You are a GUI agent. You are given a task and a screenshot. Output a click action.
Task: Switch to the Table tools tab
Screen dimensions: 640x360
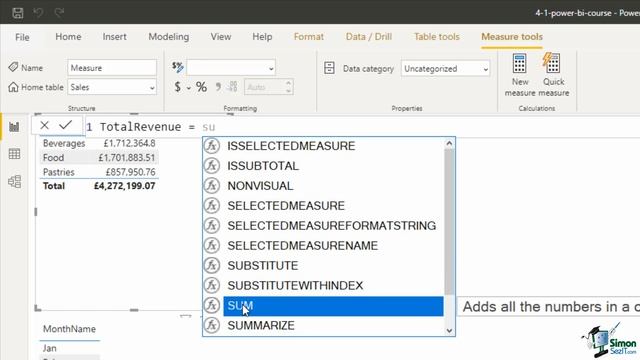437,37
